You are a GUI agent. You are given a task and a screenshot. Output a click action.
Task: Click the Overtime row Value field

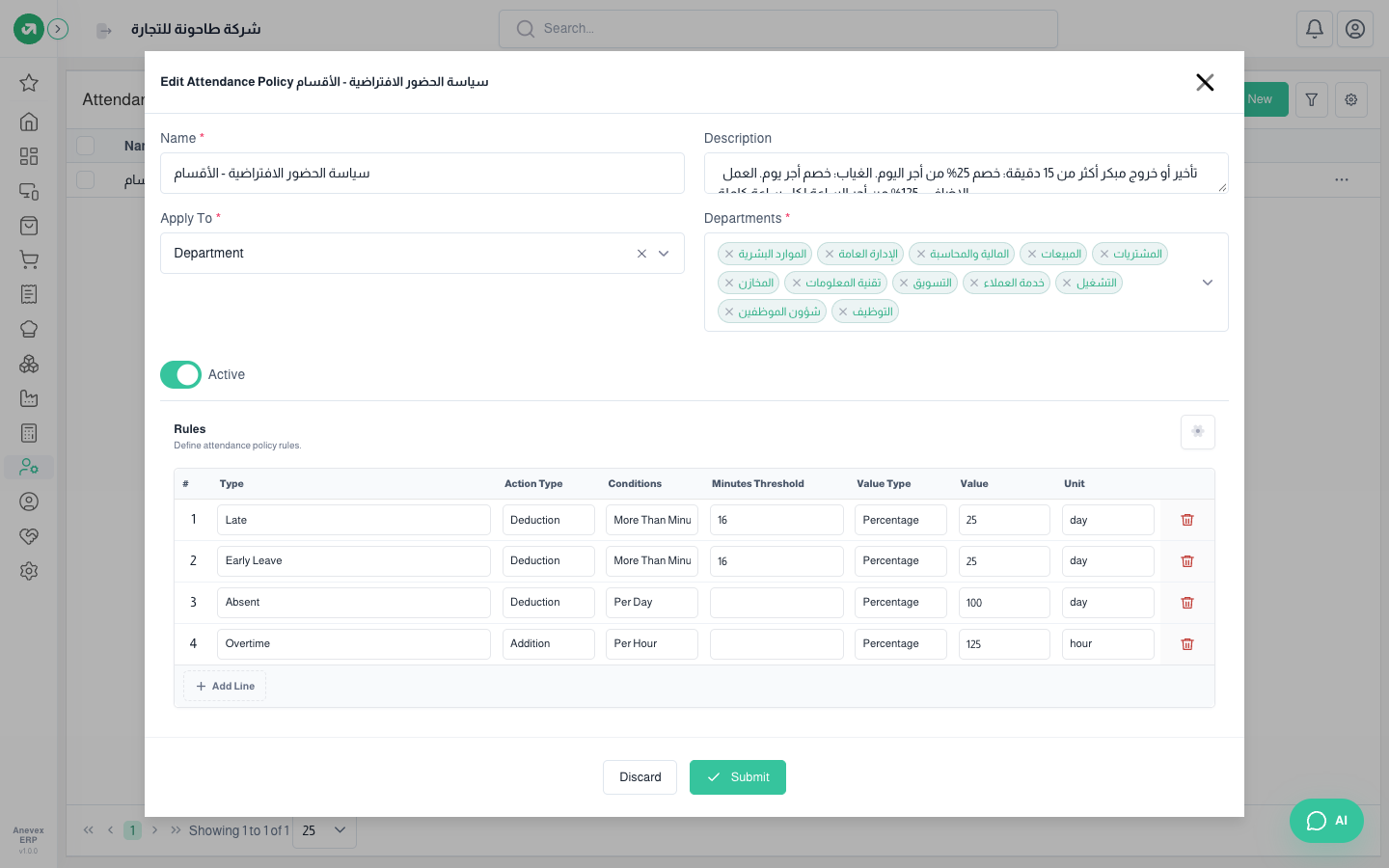[1004, 644]
